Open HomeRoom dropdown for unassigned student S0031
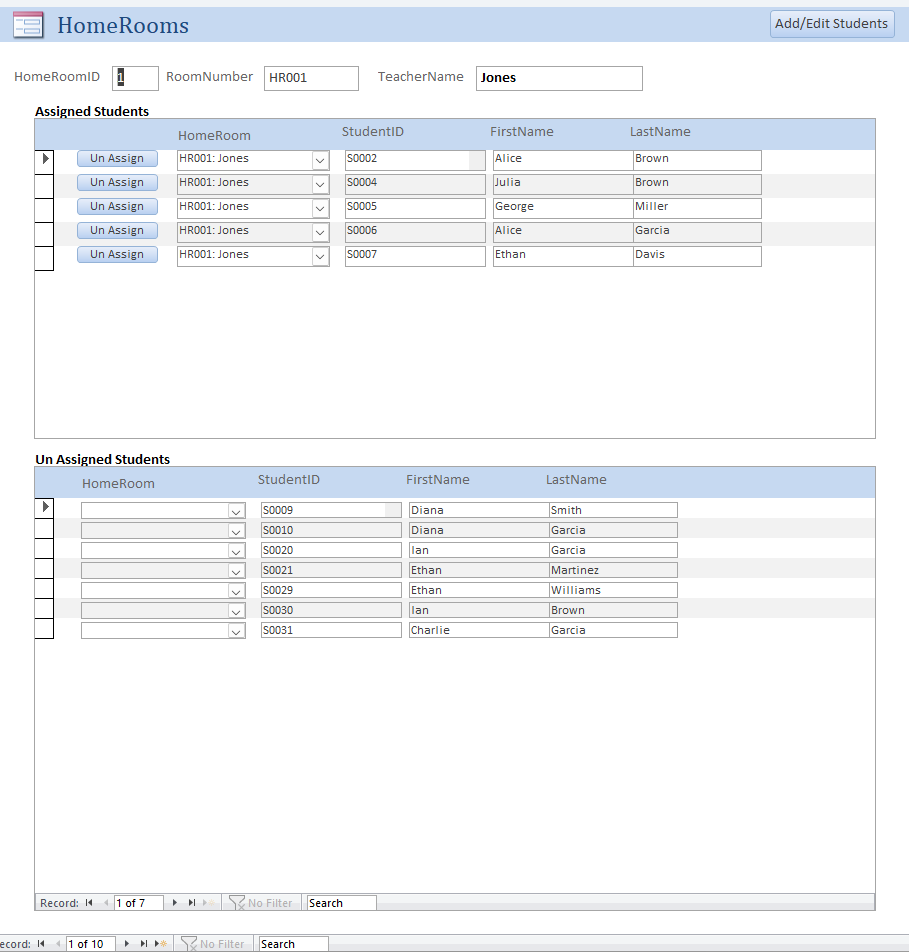This screenshot has height=952, width=909. 236,631
